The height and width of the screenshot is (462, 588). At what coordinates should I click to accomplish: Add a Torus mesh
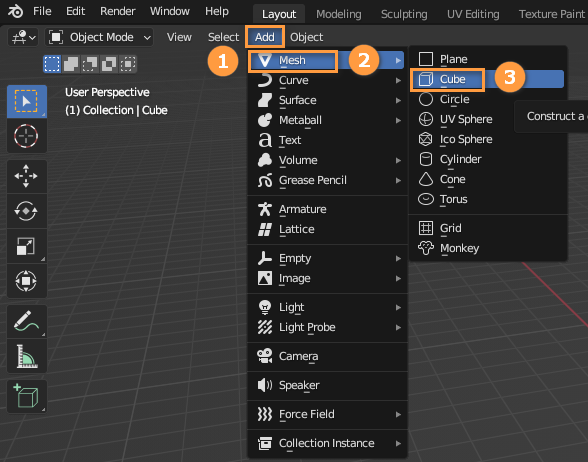(x=488, y=199)
